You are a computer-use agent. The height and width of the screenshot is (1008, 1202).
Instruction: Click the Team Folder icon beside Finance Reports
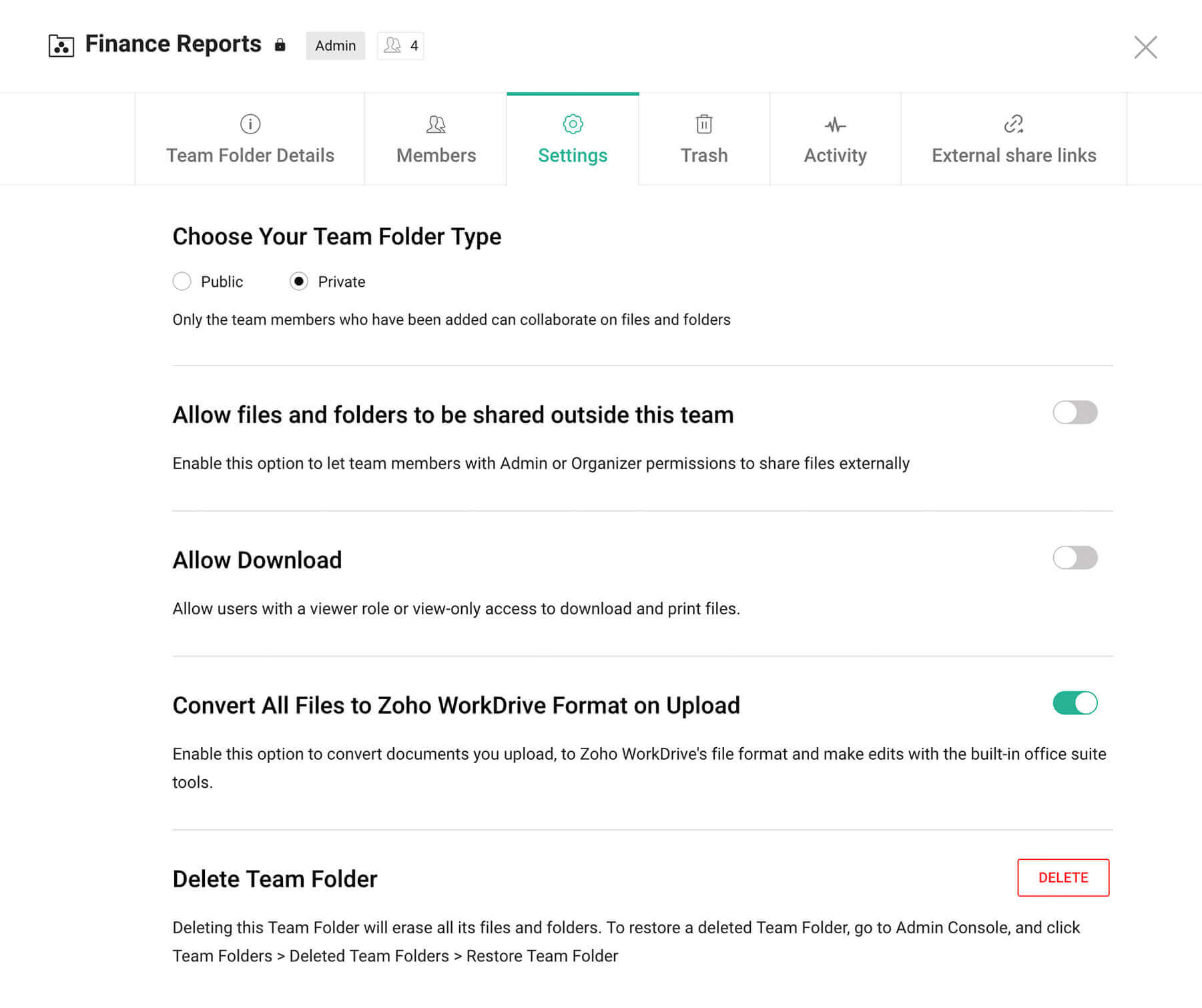(x=61, y=46)
